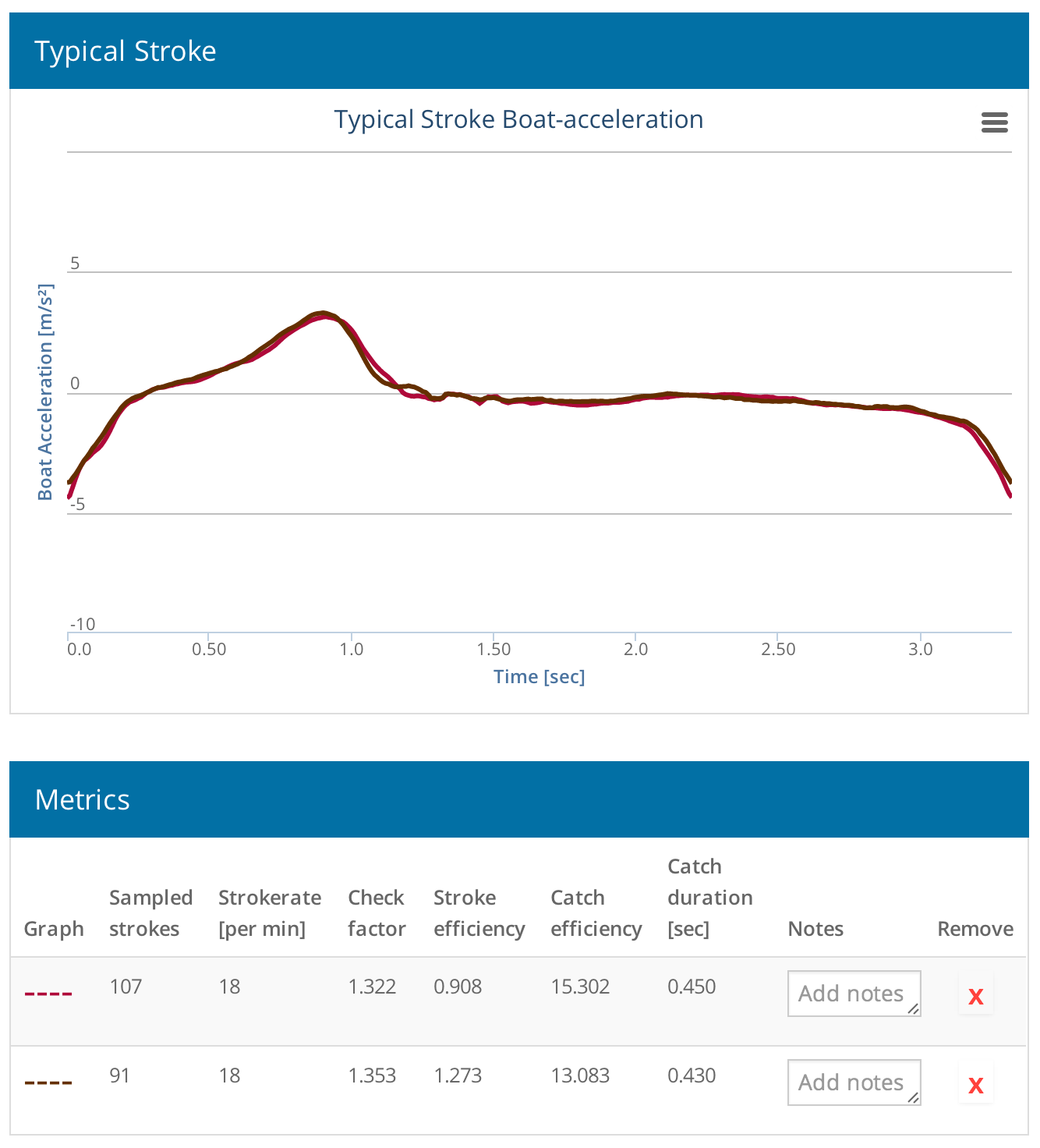Viewport: 1040px width, 1148px height.
Task: Click the Boat Acceleration y-axis label
Action: point(45,392)
